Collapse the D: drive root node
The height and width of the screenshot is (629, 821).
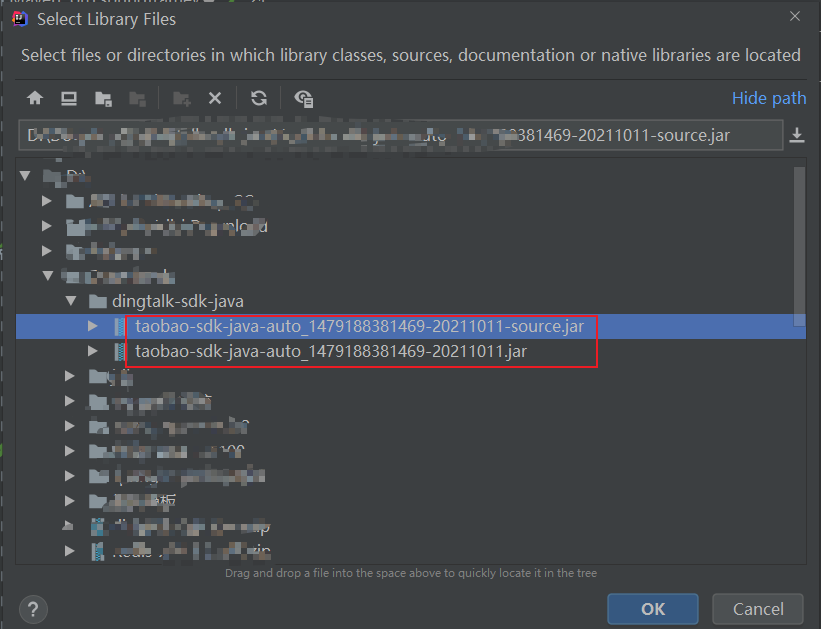coord(25,175)
